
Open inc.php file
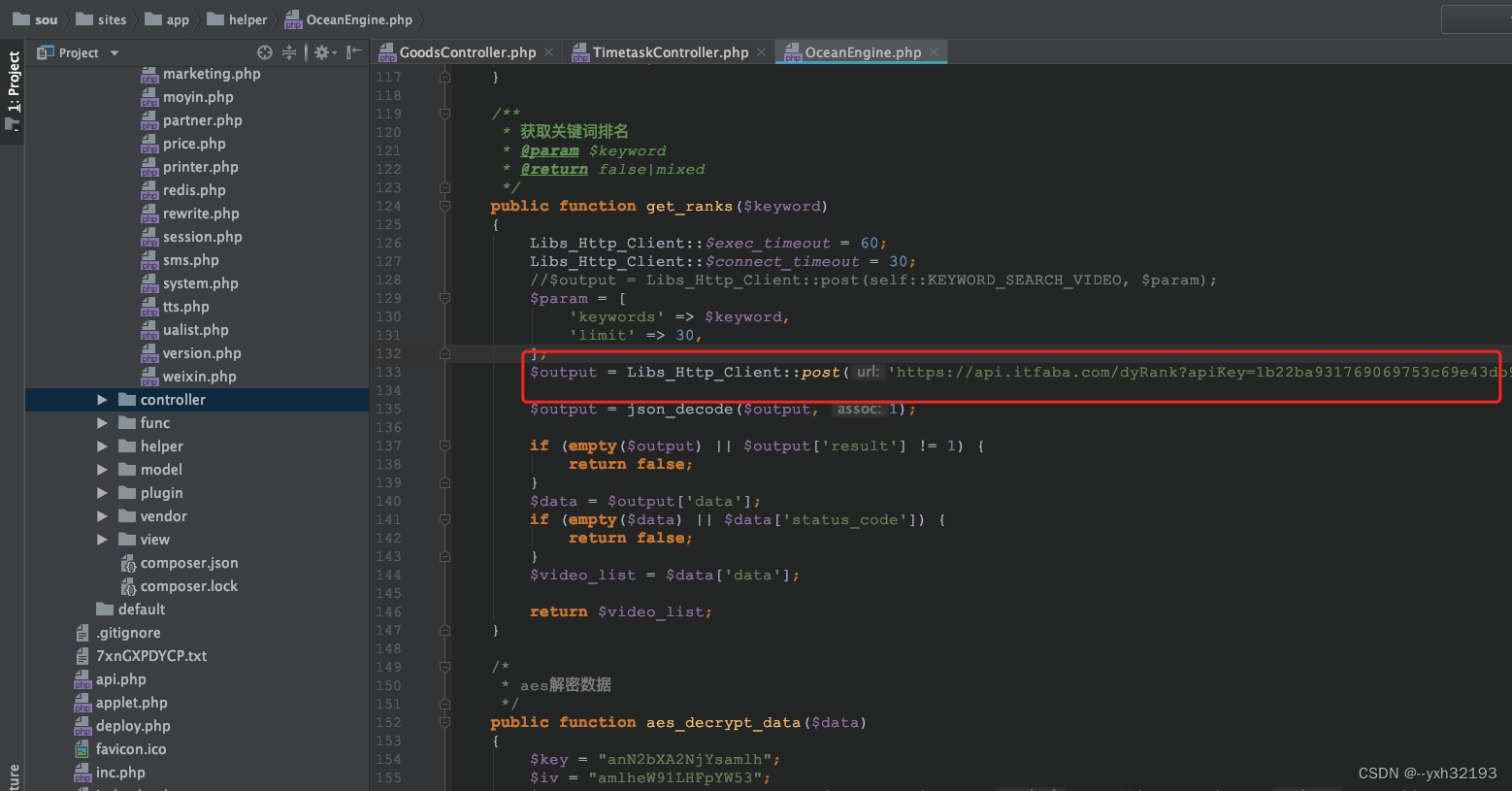(110, 773)
